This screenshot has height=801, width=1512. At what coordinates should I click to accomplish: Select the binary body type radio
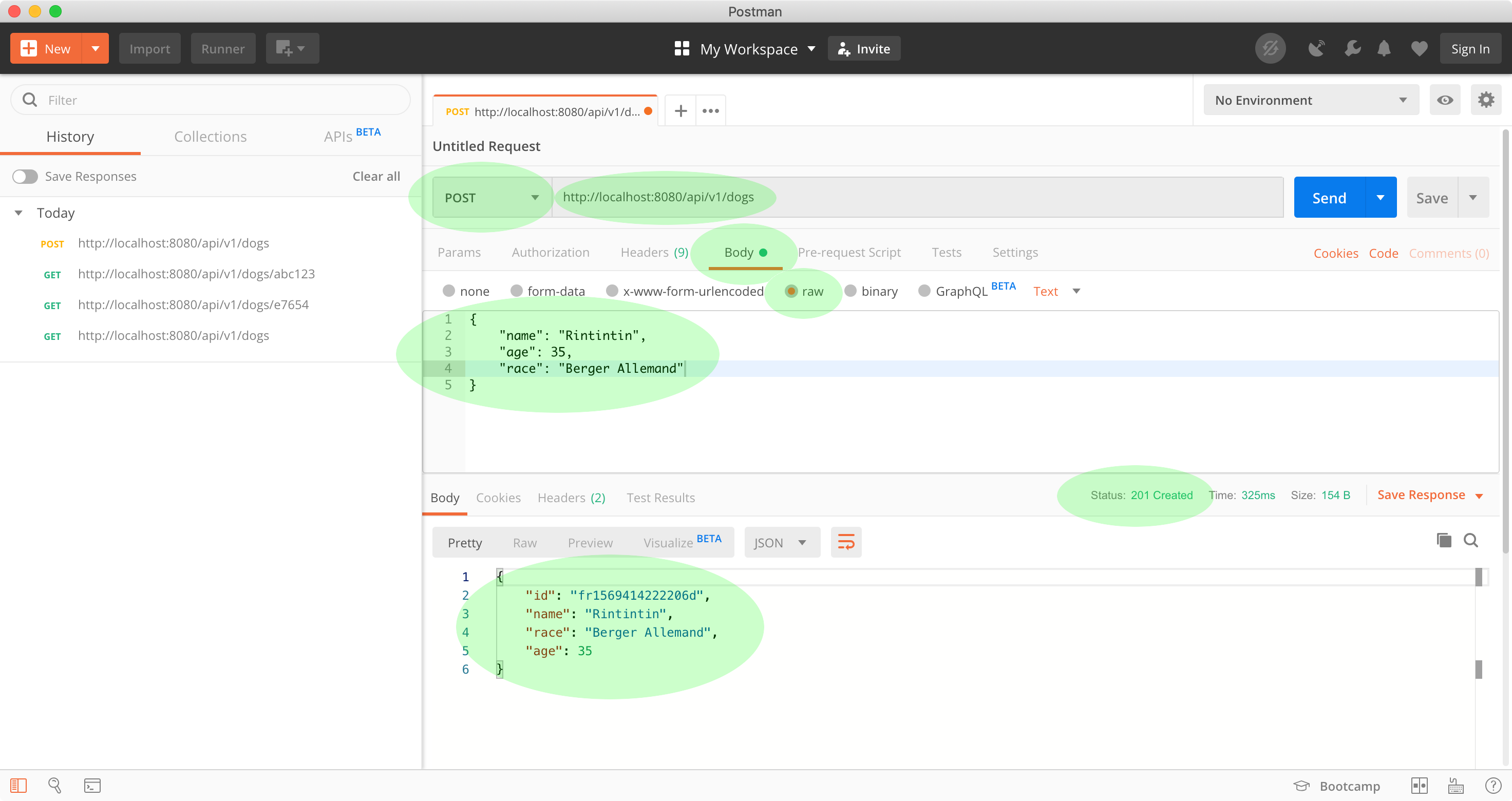(850, 291)
